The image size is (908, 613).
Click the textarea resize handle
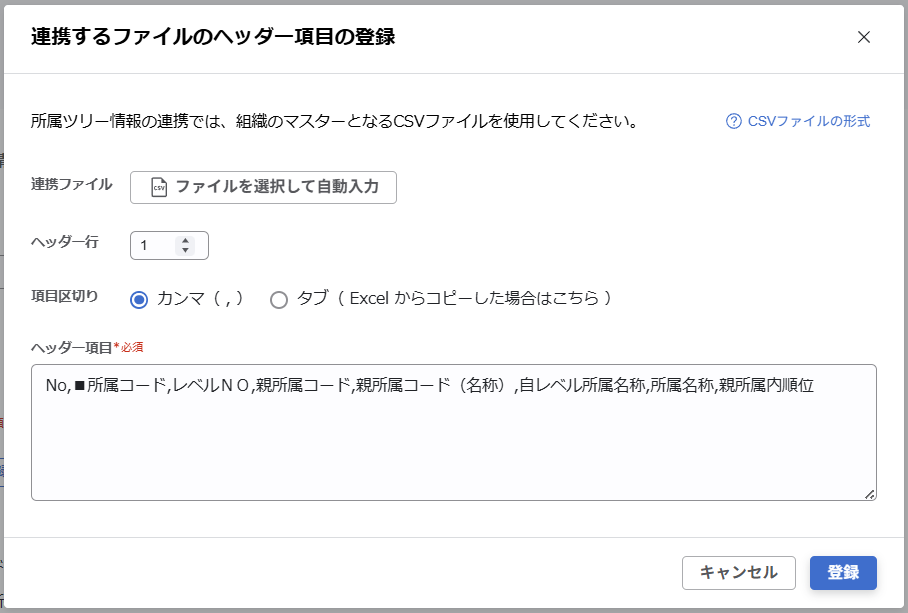[870, 494]
